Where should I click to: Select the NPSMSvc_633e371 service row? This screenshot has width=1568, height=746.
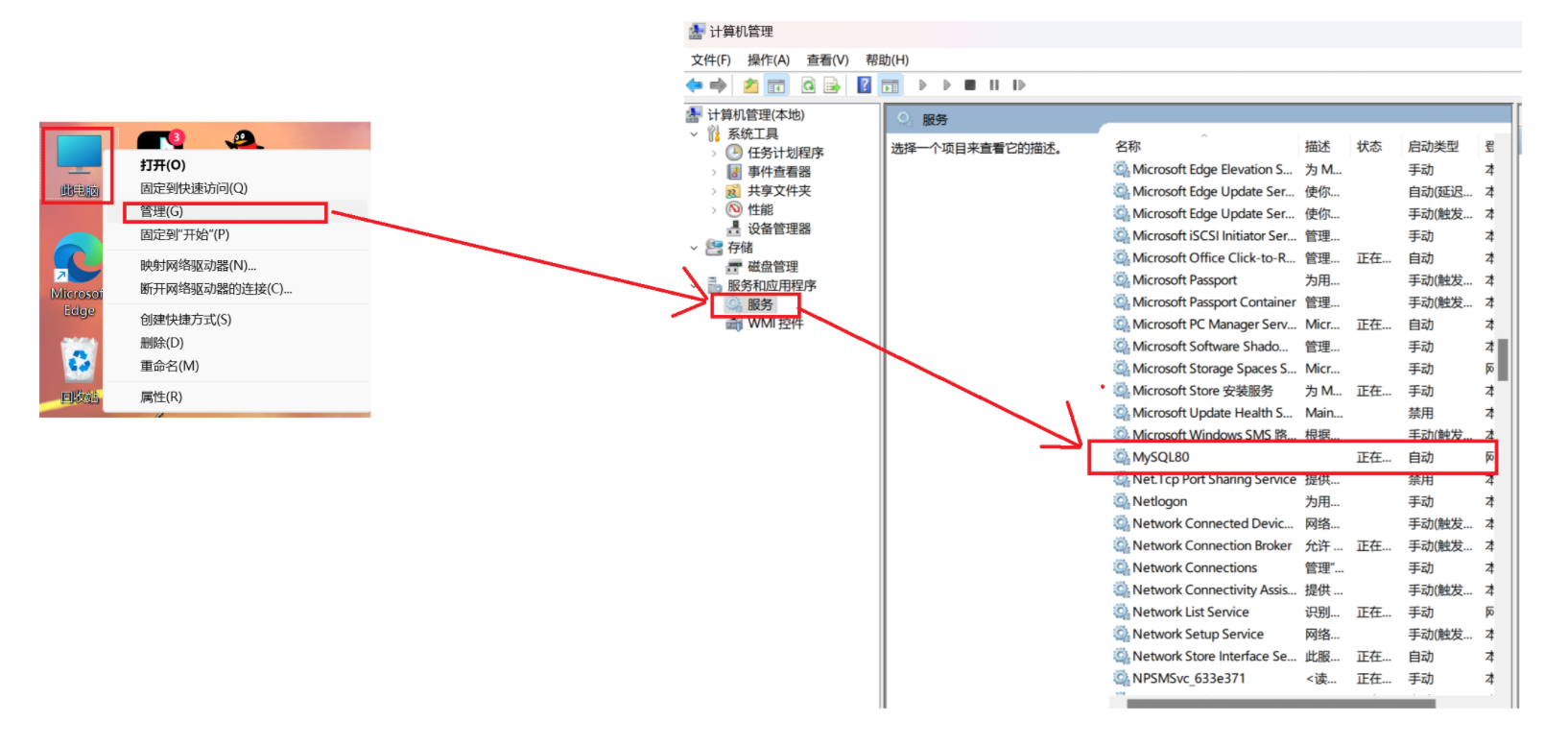click(1303, 678)
